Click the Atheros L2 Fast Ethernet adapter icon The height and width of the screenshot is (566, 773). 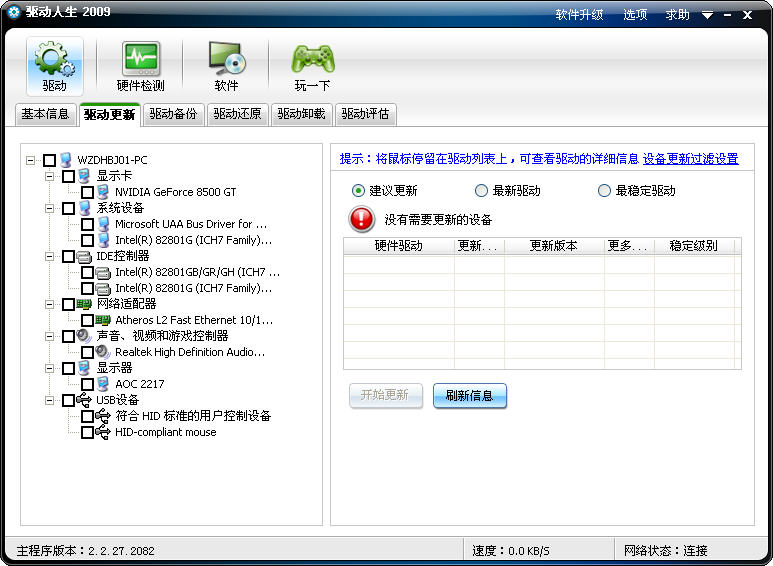tap(103, 320)
